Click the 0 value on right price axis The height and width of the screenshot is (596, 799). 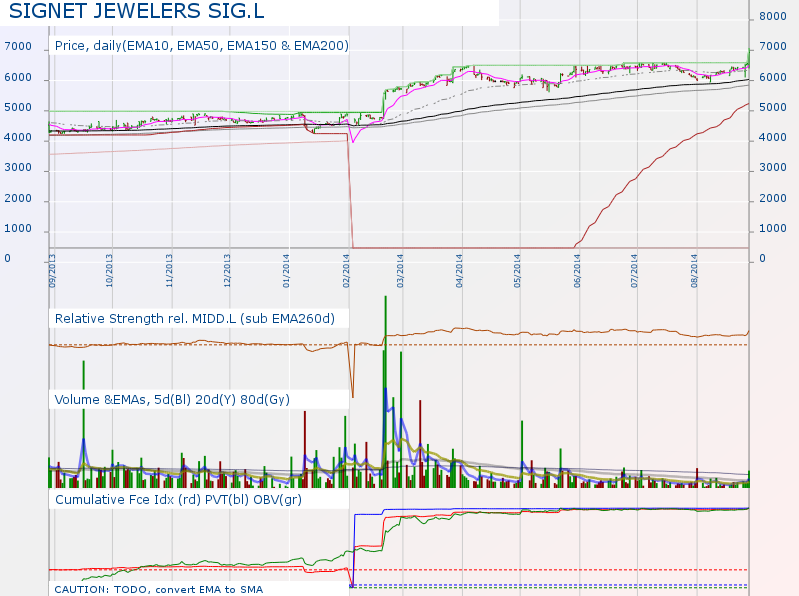click(x=763, y=258)
